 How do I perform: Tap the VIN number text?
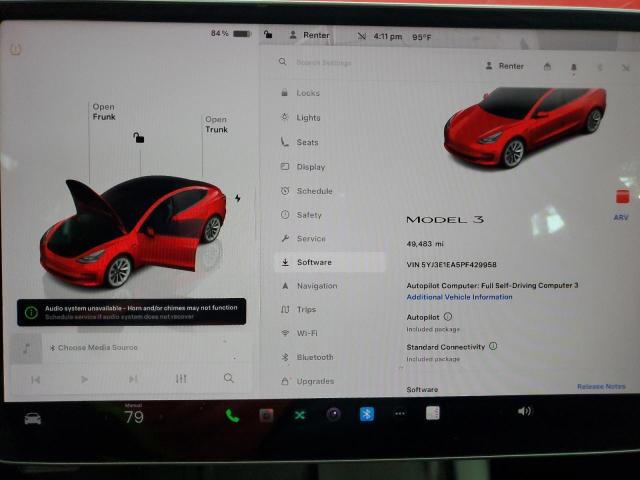pos(451,264)
